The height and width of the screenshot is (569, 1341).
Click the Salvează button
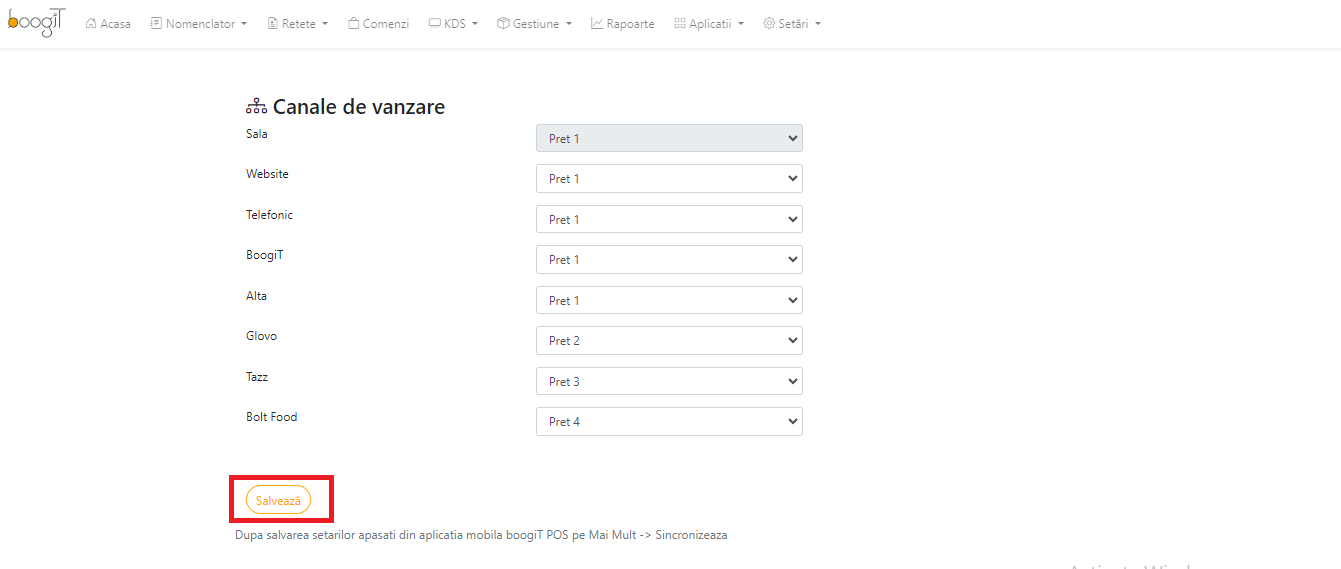(x=278, y=500)
